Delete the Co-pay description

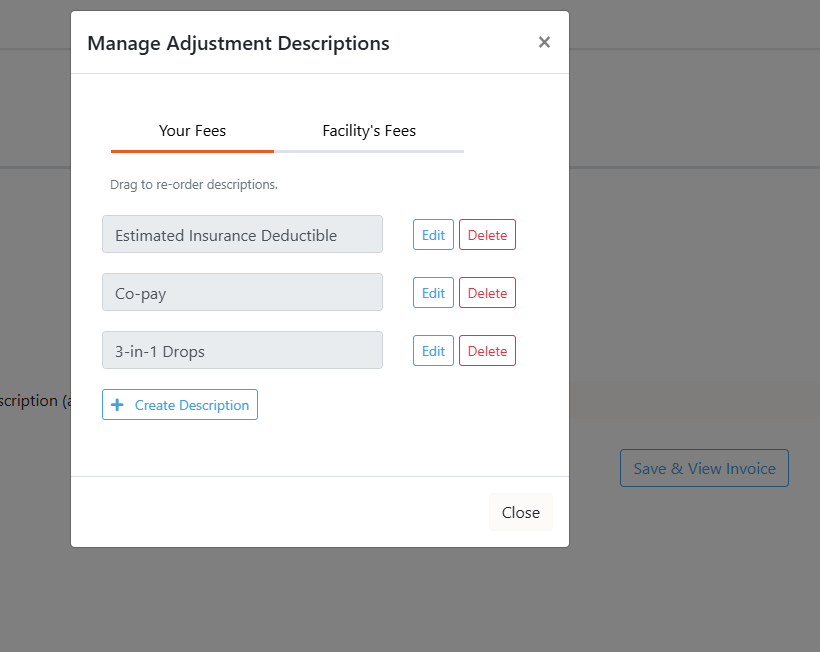pyautogui.click(x=487, y=293)
